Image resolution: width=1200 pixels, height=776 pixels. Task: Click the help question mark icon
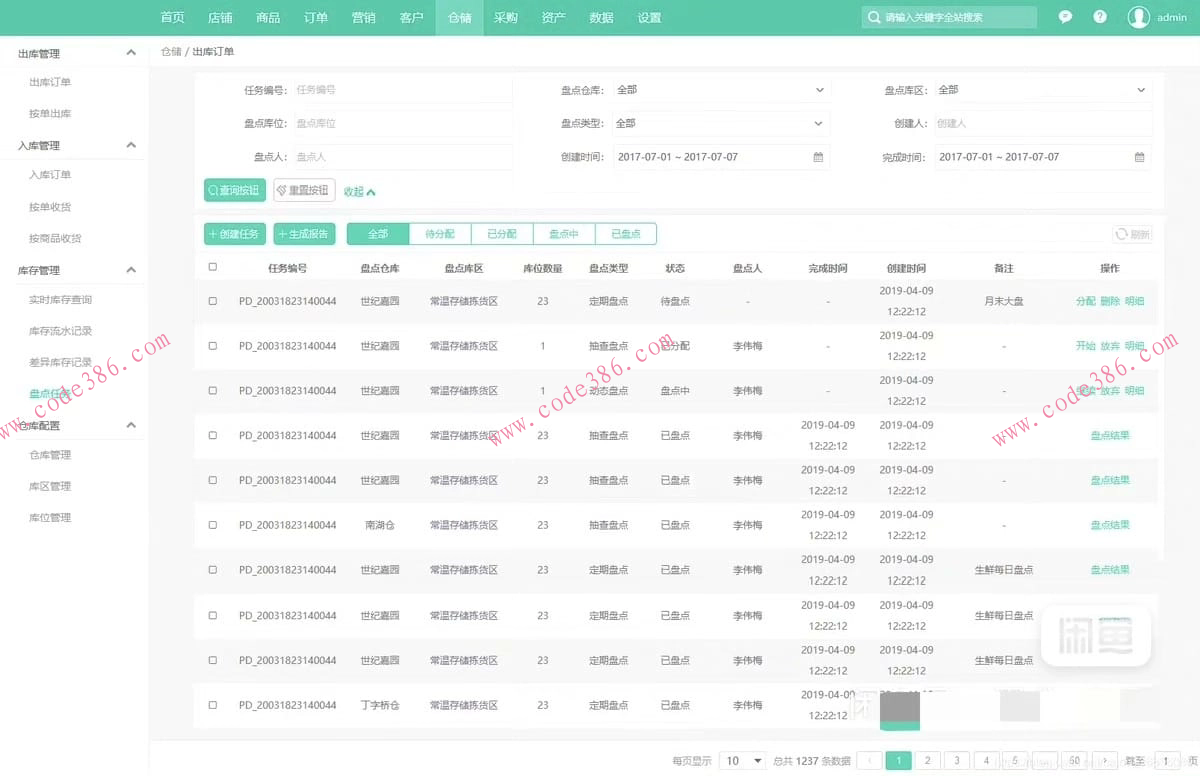tap(1100, 17)
